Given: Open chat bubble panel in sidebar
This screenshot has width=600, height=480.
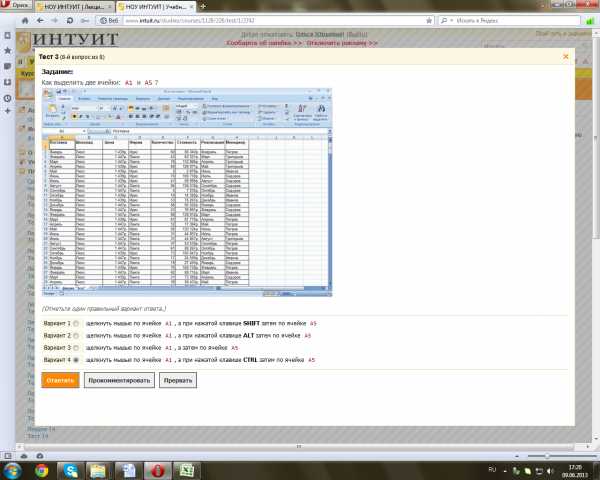Looking at the screenshot, I should click(7, 66).
